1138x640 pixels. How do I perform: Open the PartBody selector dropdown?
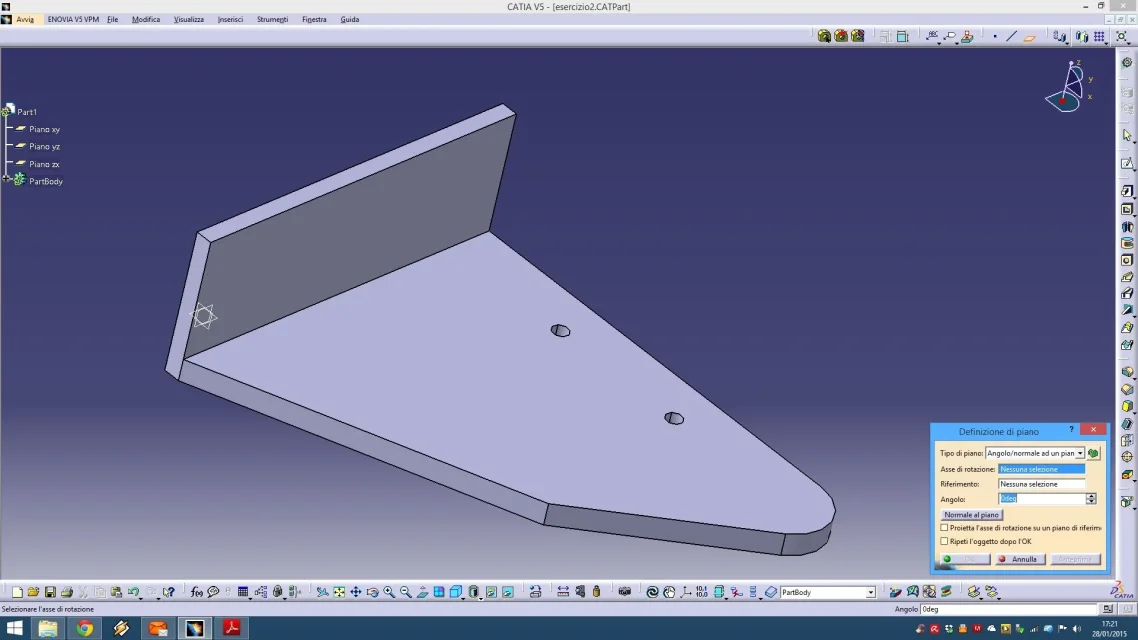point(871,593)
